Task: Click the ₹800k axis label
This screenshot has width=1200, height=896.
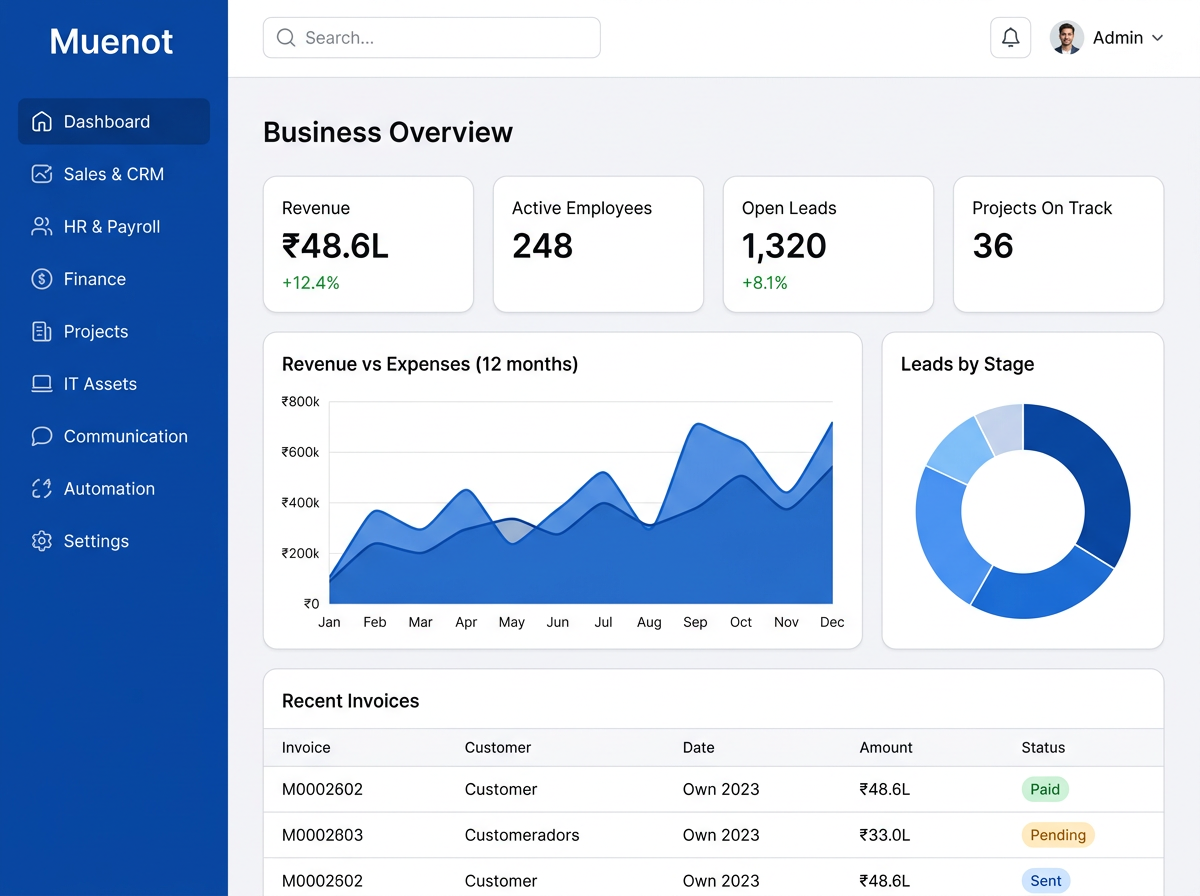Action: pyautogui.click(x=301, y=402)
